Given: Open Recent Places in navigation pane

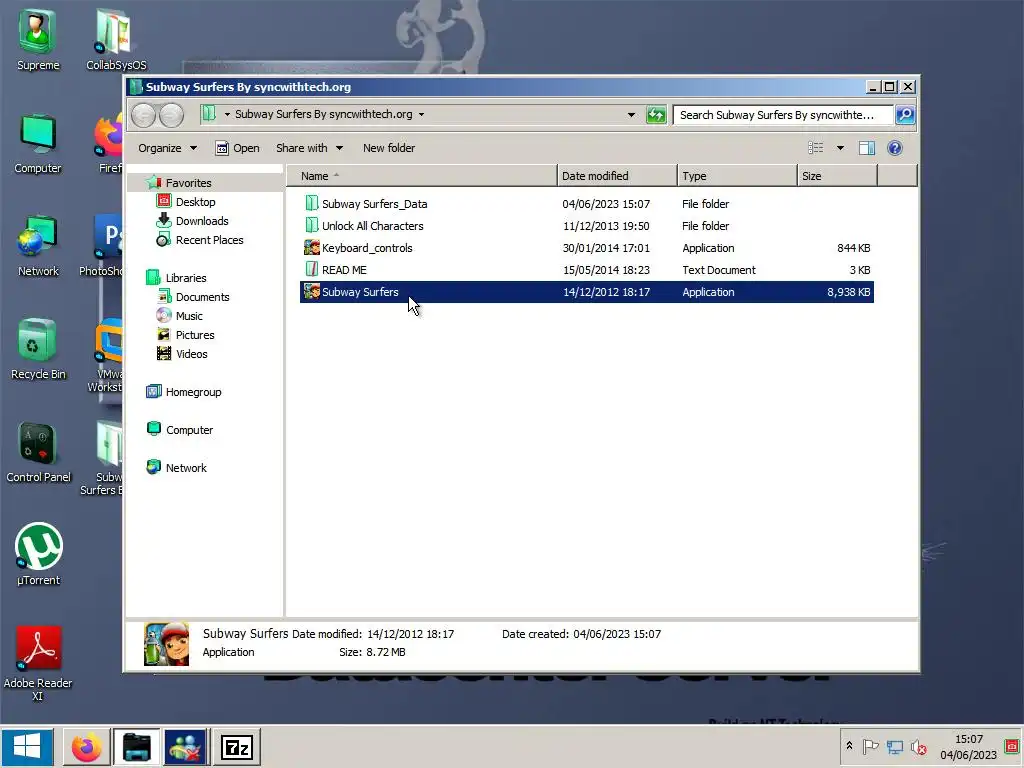Looking at the screenshot, I should (209, 240).
